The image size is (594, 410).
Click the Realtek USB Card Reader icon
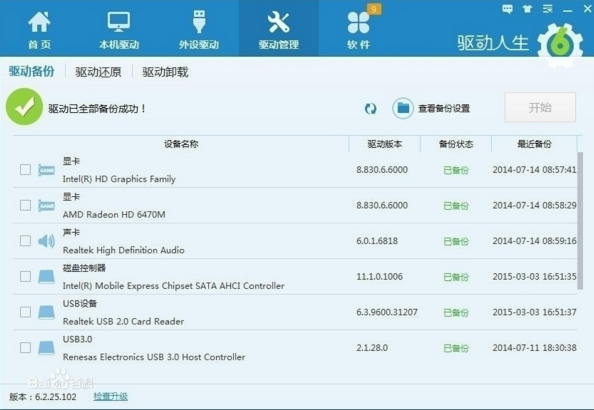click(x=46, y=312)
